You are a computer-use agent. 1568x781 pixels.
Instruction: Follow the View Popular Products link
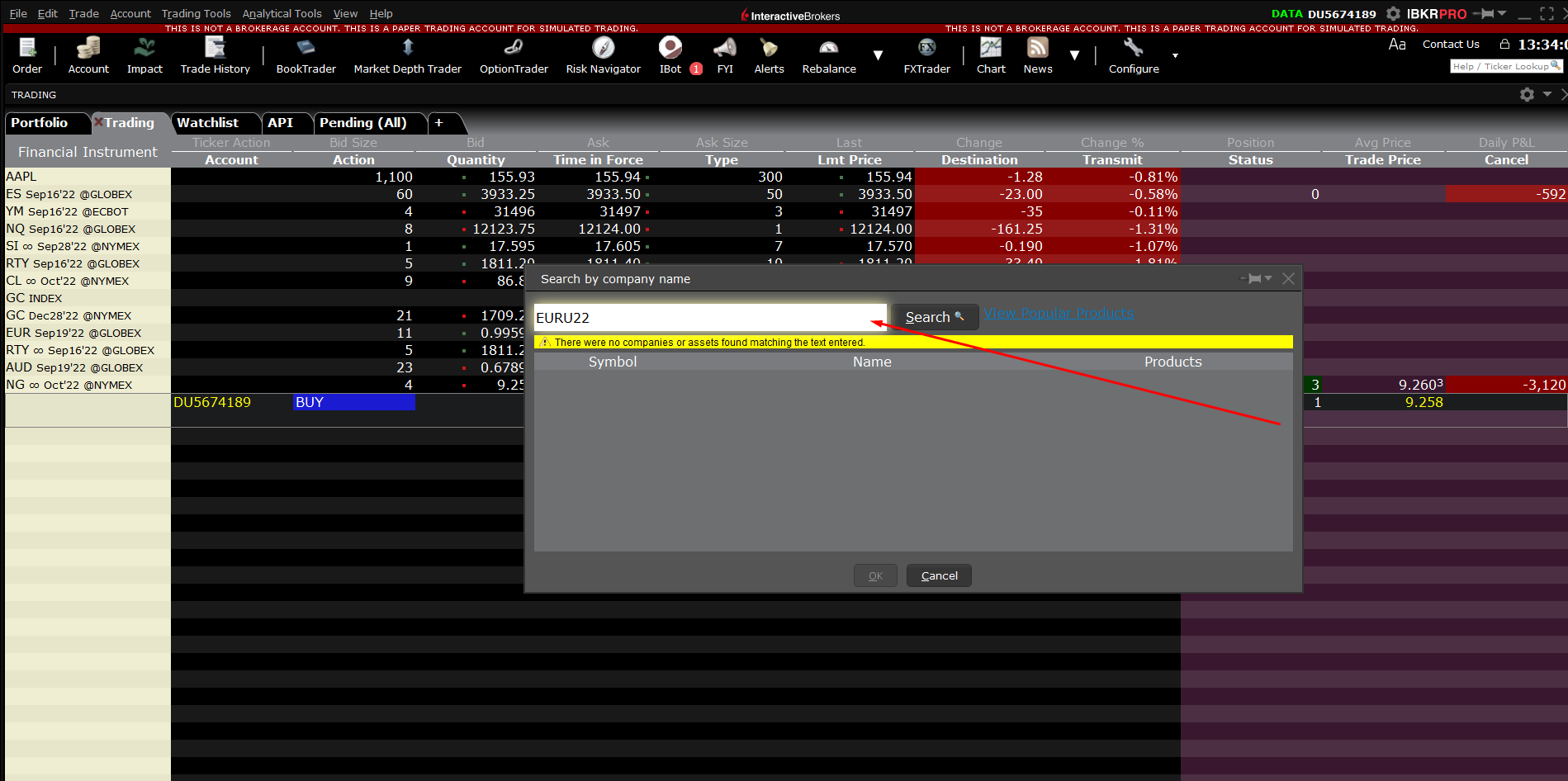click(x=1059, y=314)
